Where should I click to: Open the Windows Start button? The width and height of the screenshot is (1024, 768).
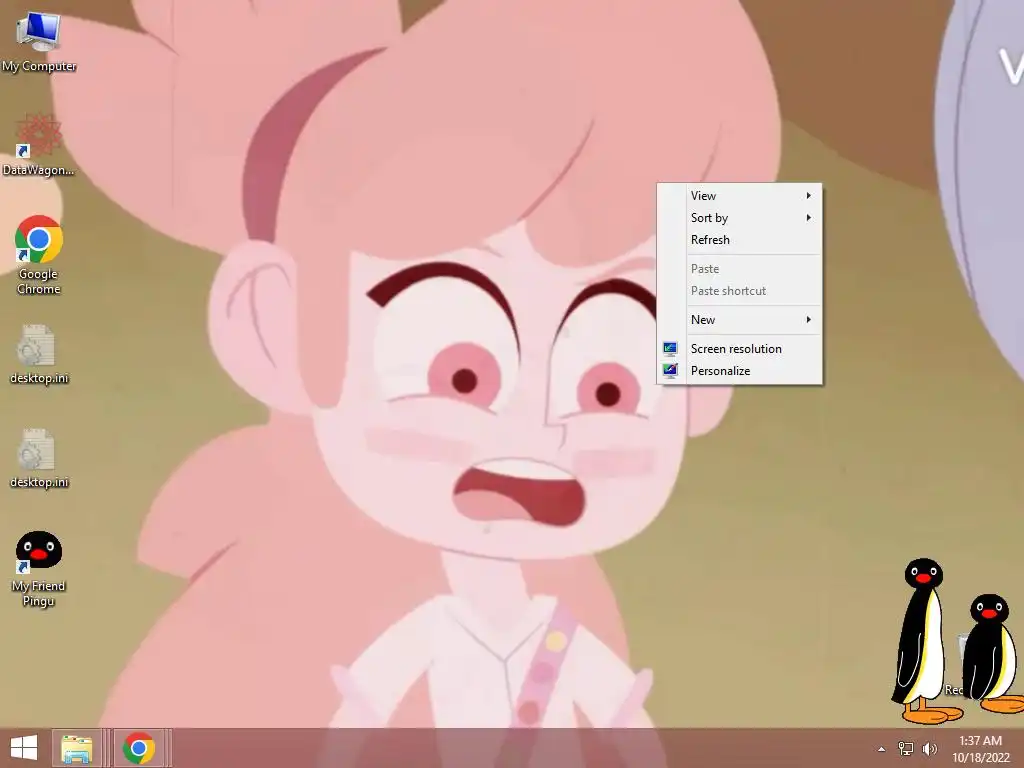pos(24,748)
